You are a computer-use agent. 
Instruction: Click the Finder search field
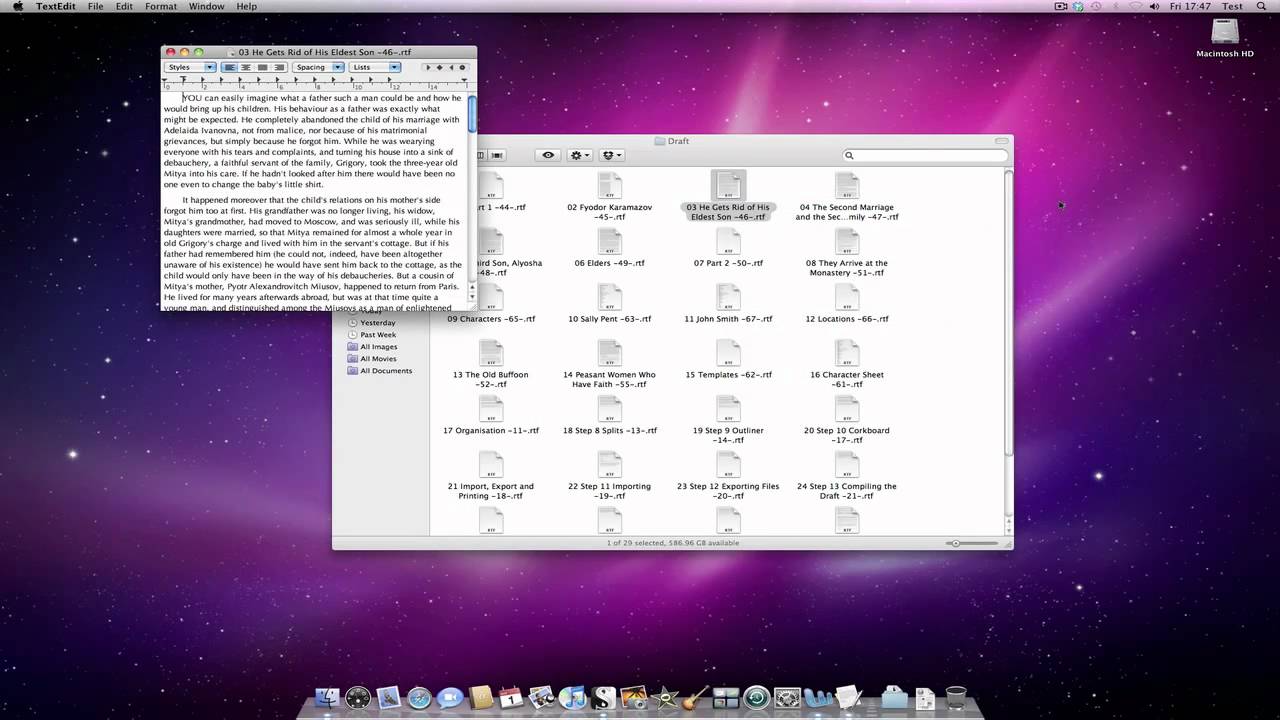(x=925, y=155)
